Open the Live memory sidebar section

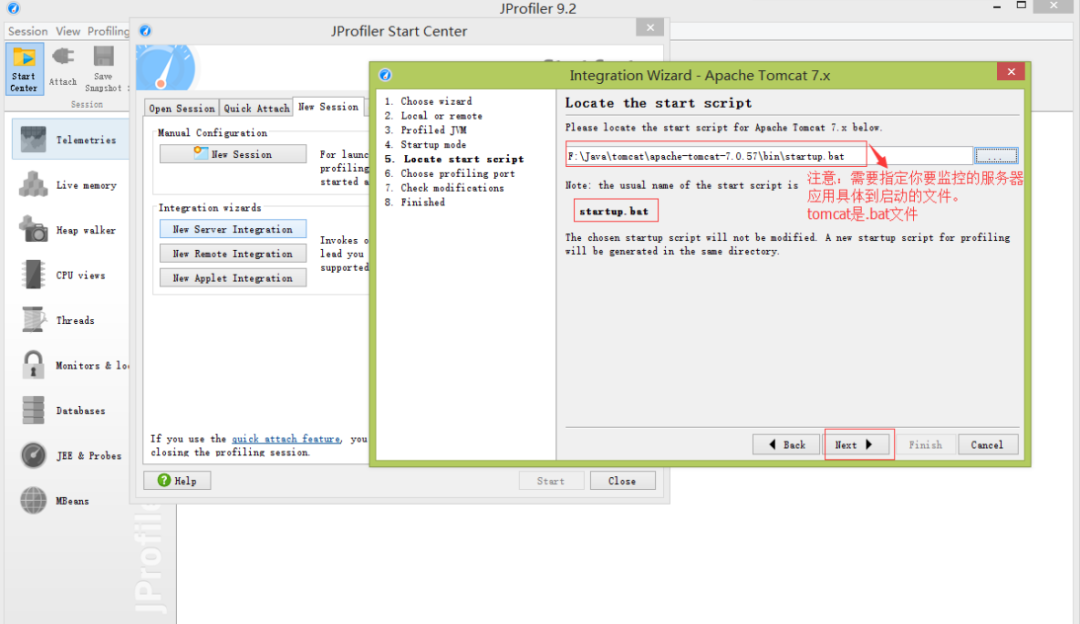tap(70, 185)
